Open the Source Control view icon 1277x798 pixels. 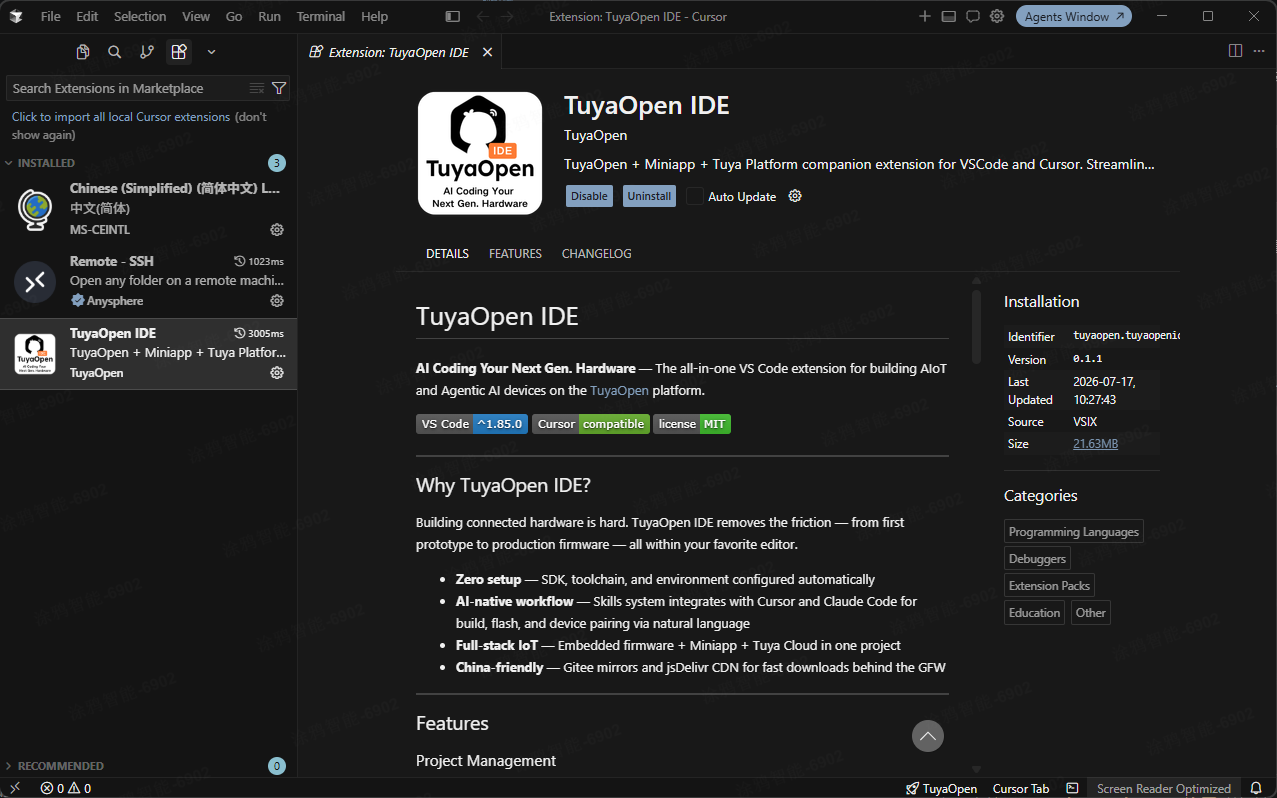[147, 52]
